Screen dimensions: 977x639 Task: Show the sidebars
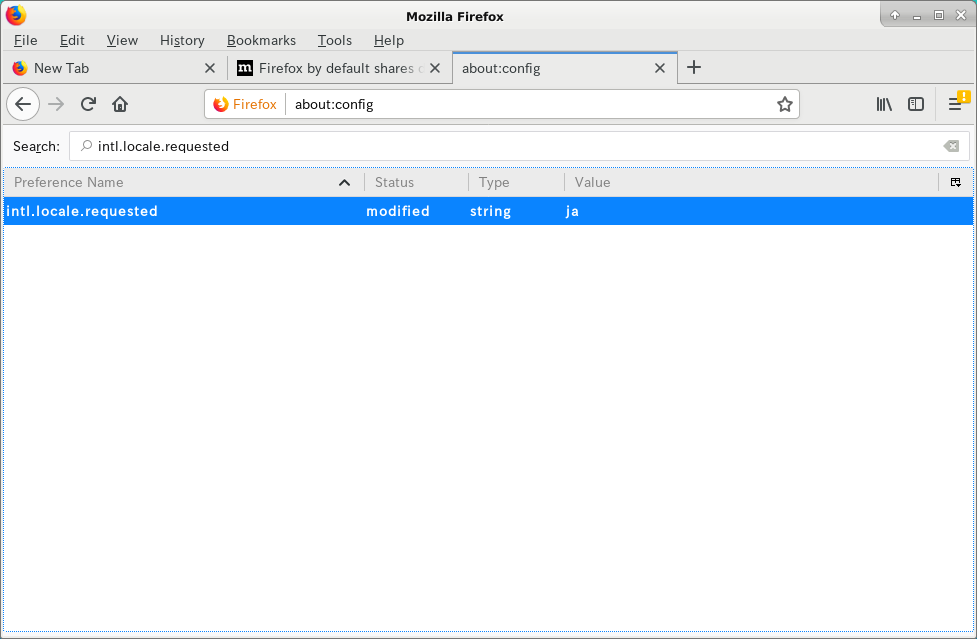pos(915,104)
